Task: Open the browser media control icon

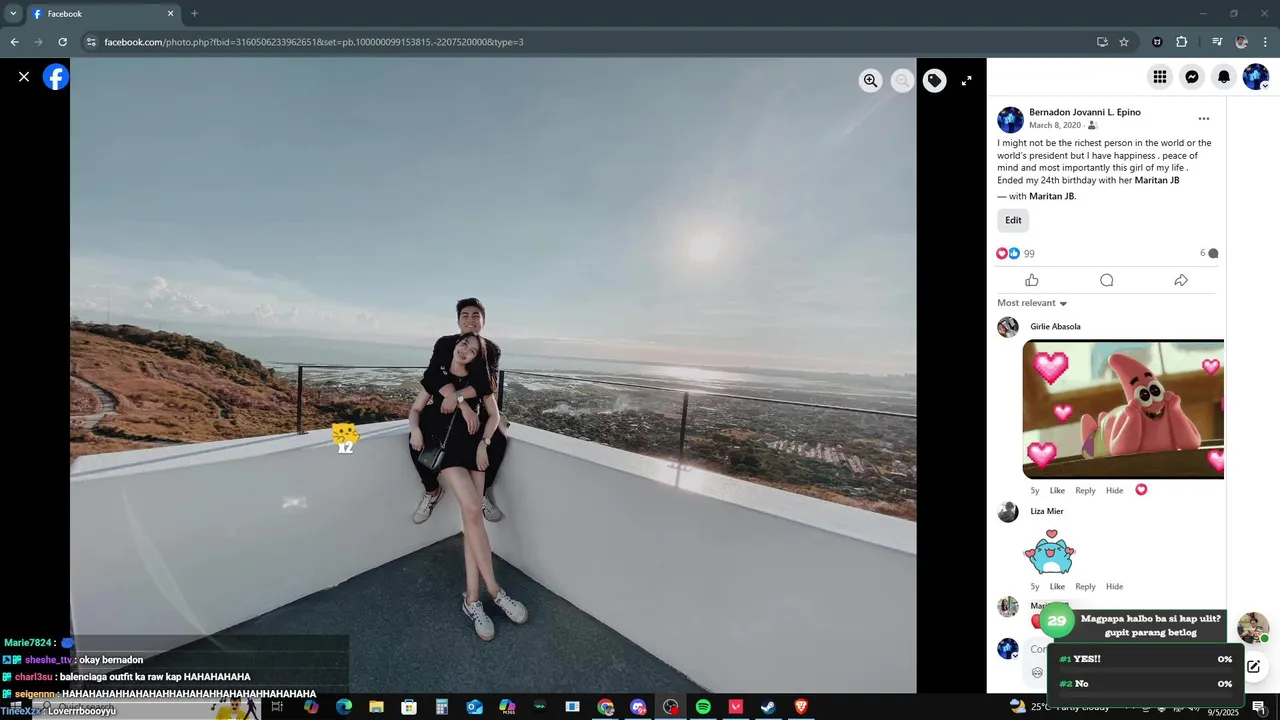Action: (x=1217, y=42)
